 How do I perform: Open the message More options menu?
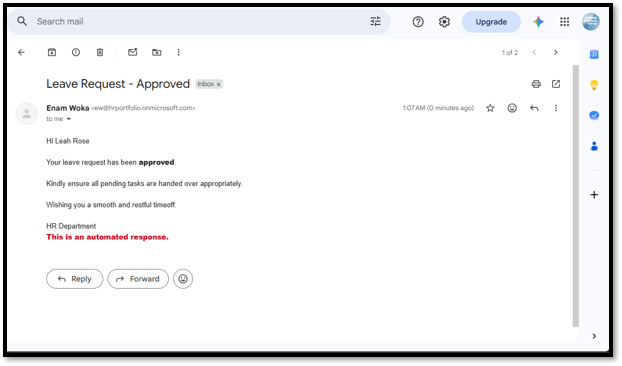(556, 108)
